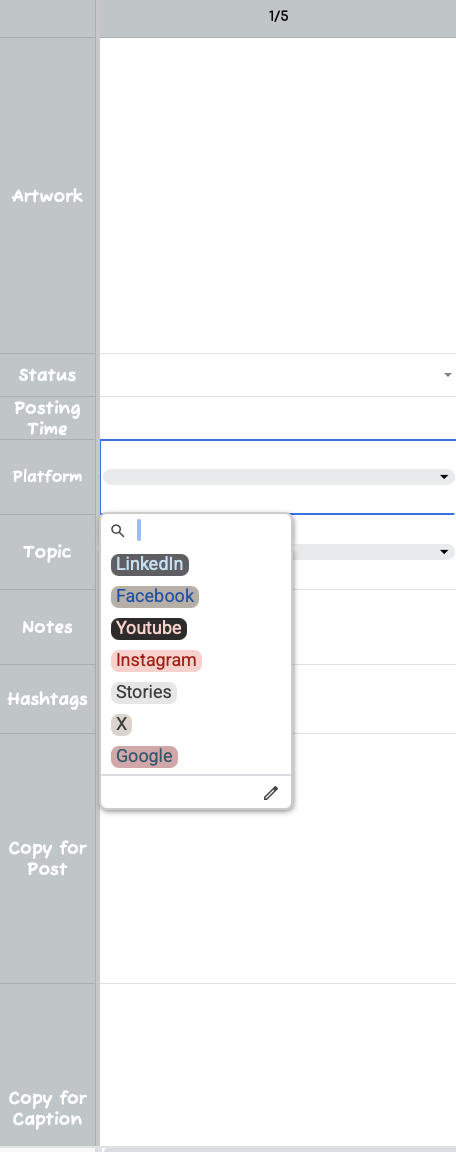Select the 1/5 column header
The image size is (456, 1152).
click(x=278, y=16)
